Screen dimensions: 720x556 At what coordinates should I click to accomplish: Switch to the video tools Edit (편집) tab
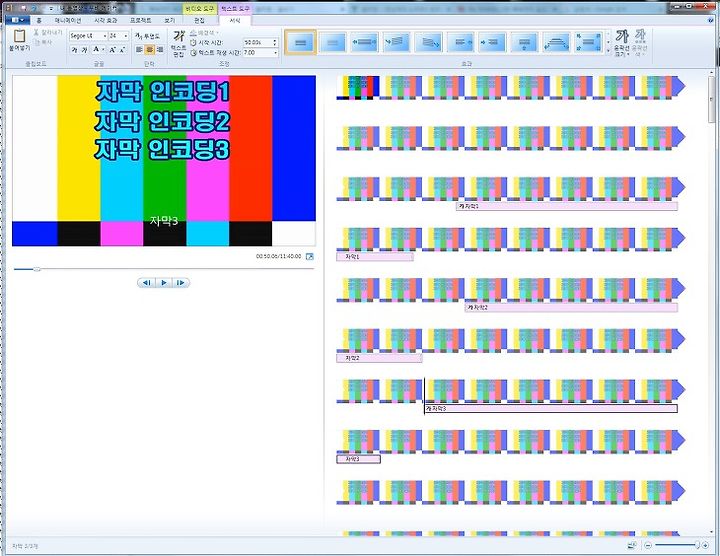point(199,21)
